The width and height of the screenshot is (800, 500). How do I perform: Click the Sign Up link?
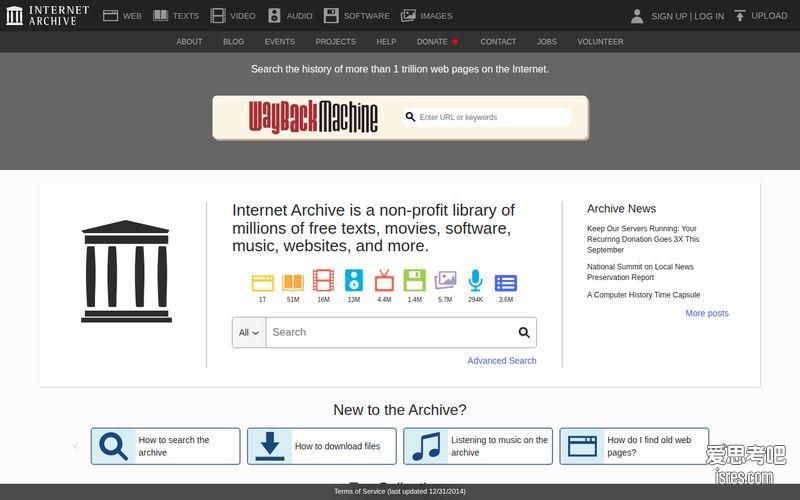coord(669,16)
